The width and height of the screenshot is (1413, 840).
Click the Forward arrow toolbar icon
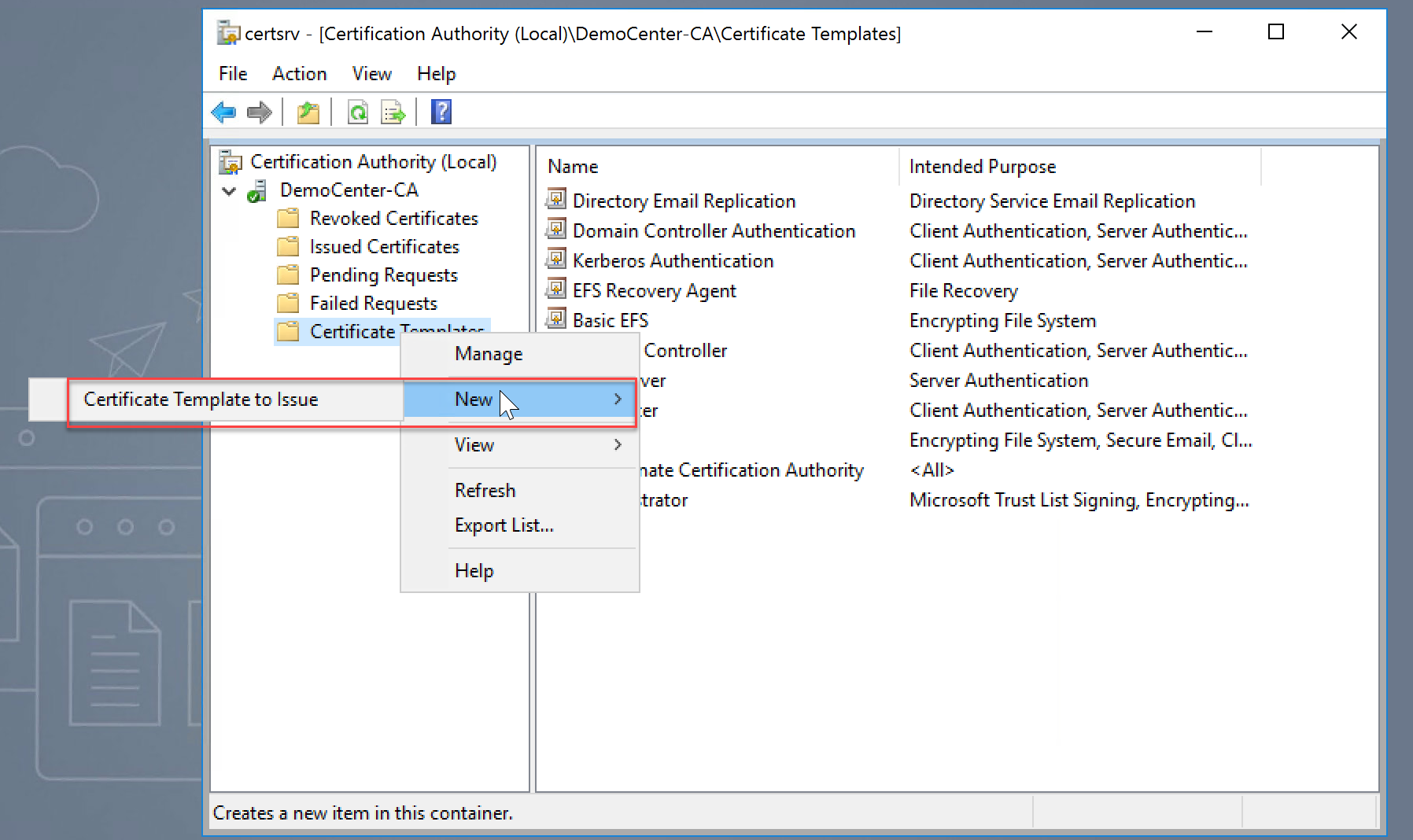[259, 112]
